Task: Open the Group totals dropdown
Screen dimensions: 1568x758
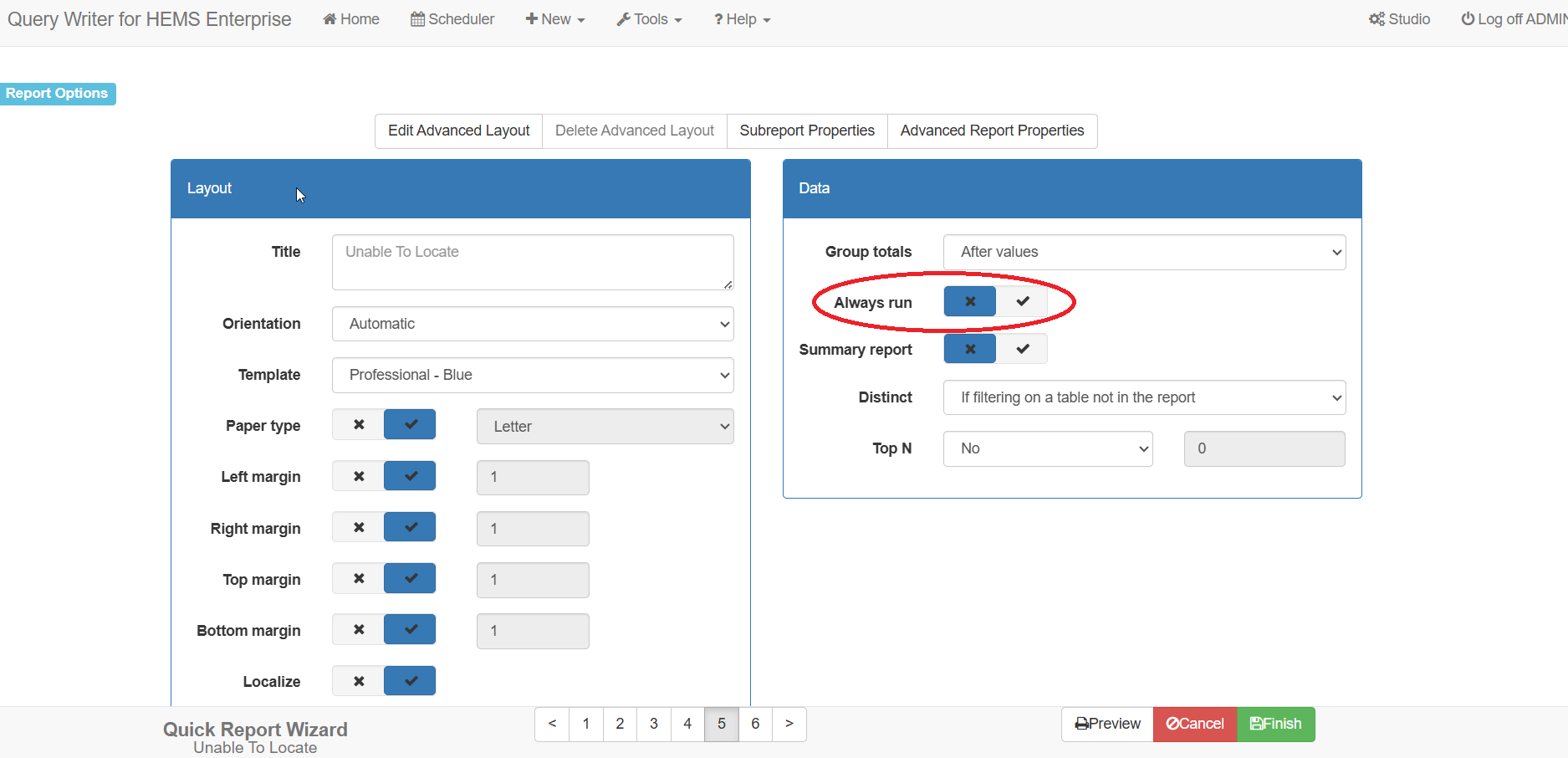Action: [1144, 252]
